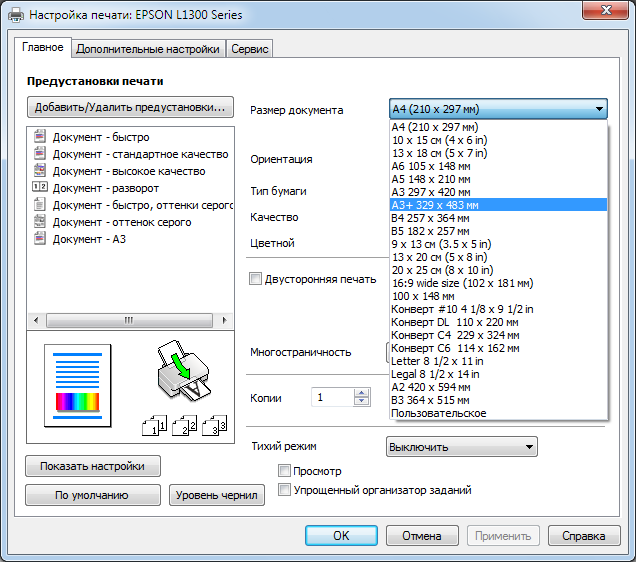This screenshot has height=562, width=636.
Task: Select Конверт C4 229 x 324 мм
Action: [x=498, y=335]
